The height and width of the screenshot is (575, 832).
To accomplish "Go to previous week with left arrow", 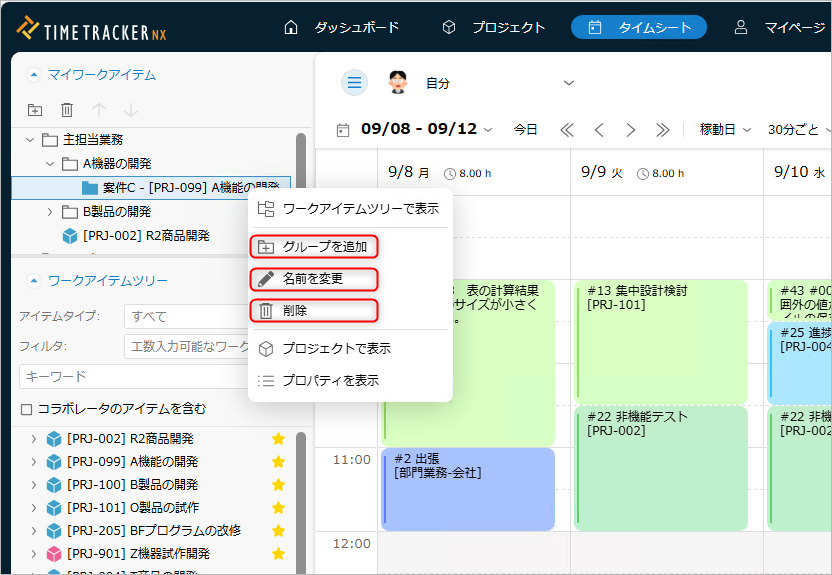I will (x=599, y=130).
